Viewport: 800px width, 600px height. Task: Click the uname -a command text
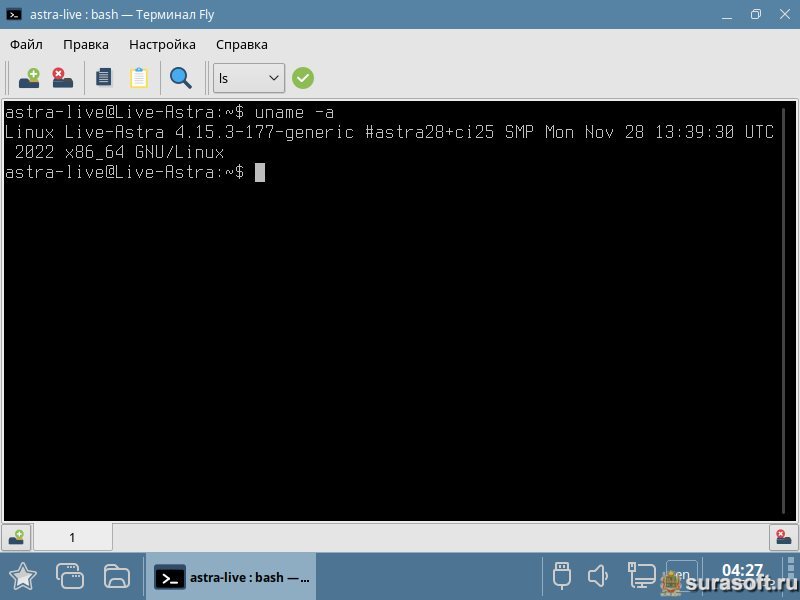click(x=294, y=112)
